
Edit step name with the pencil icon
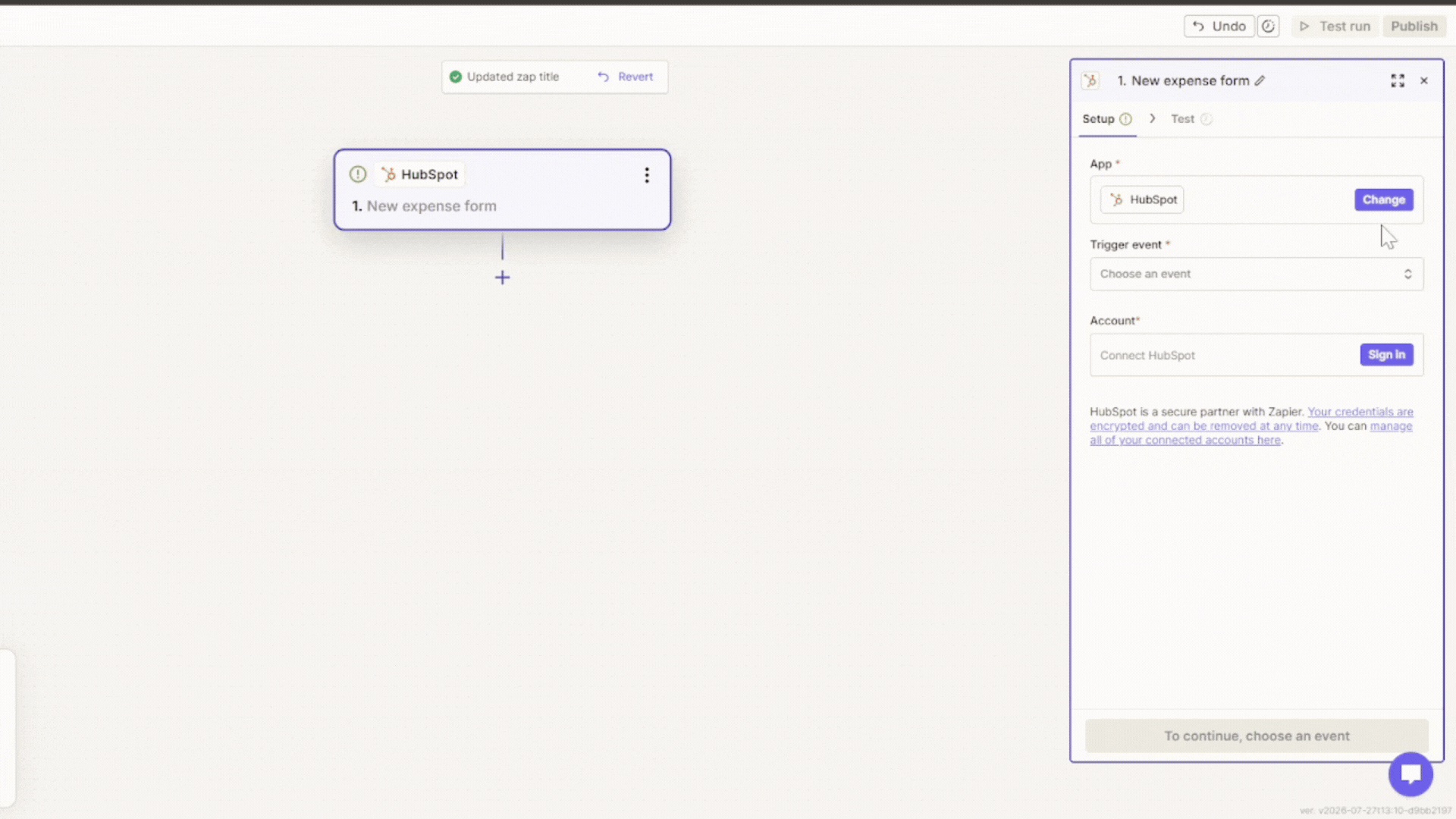[1260, 80]
